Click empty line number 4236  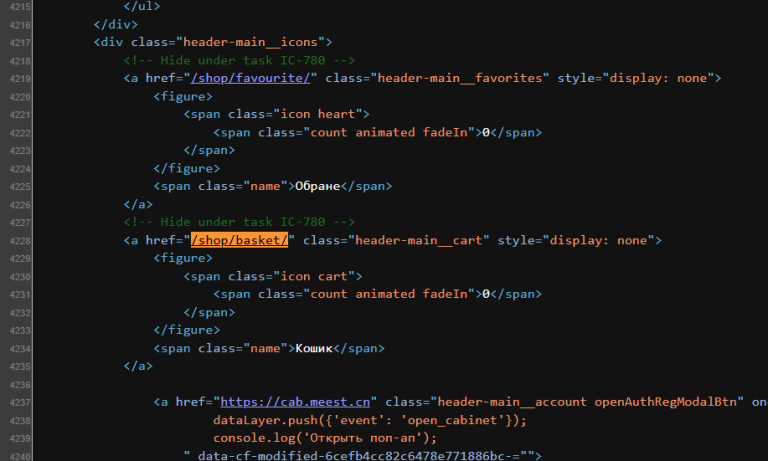(x=20, y=385)
